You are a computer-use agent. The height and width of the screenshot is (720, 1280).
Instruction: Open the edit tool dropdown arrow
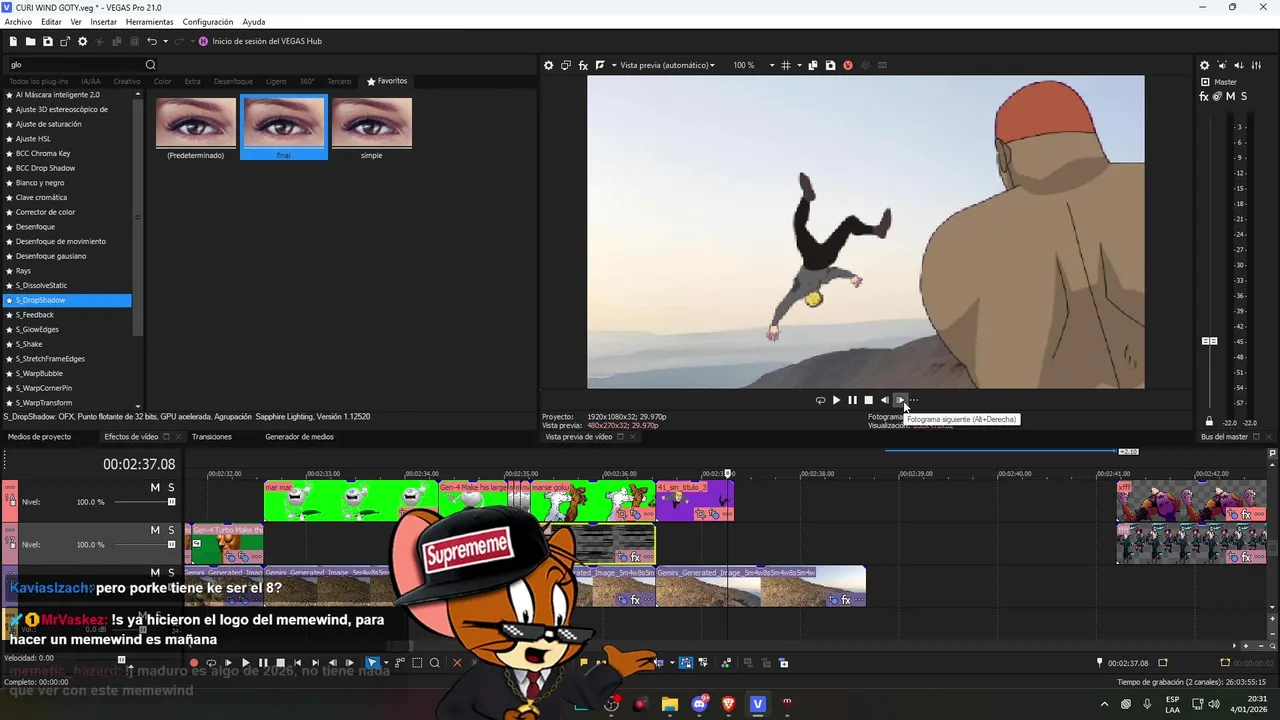[x=386, y=663]
